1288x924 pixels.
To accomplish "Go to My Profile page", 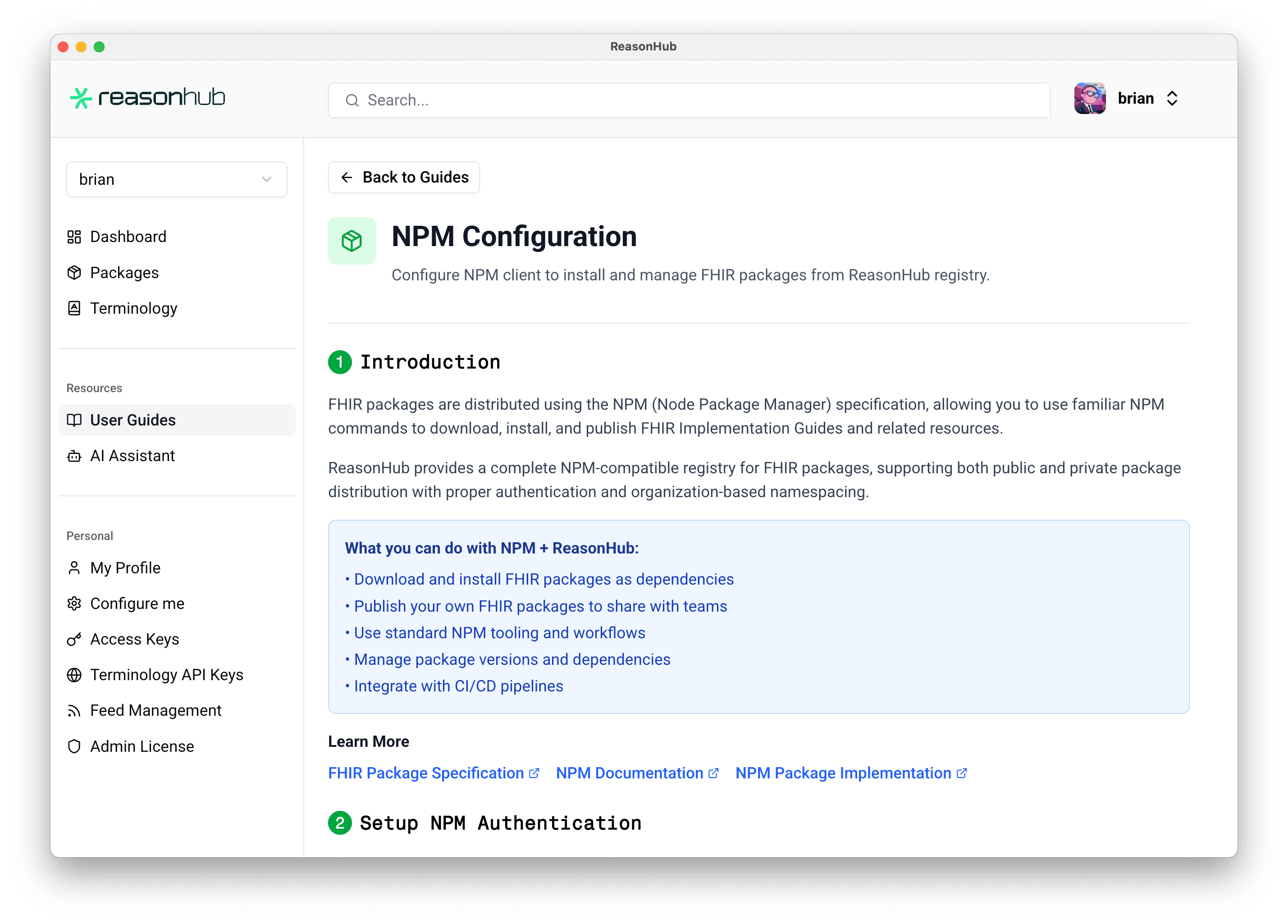I will 125,568.
